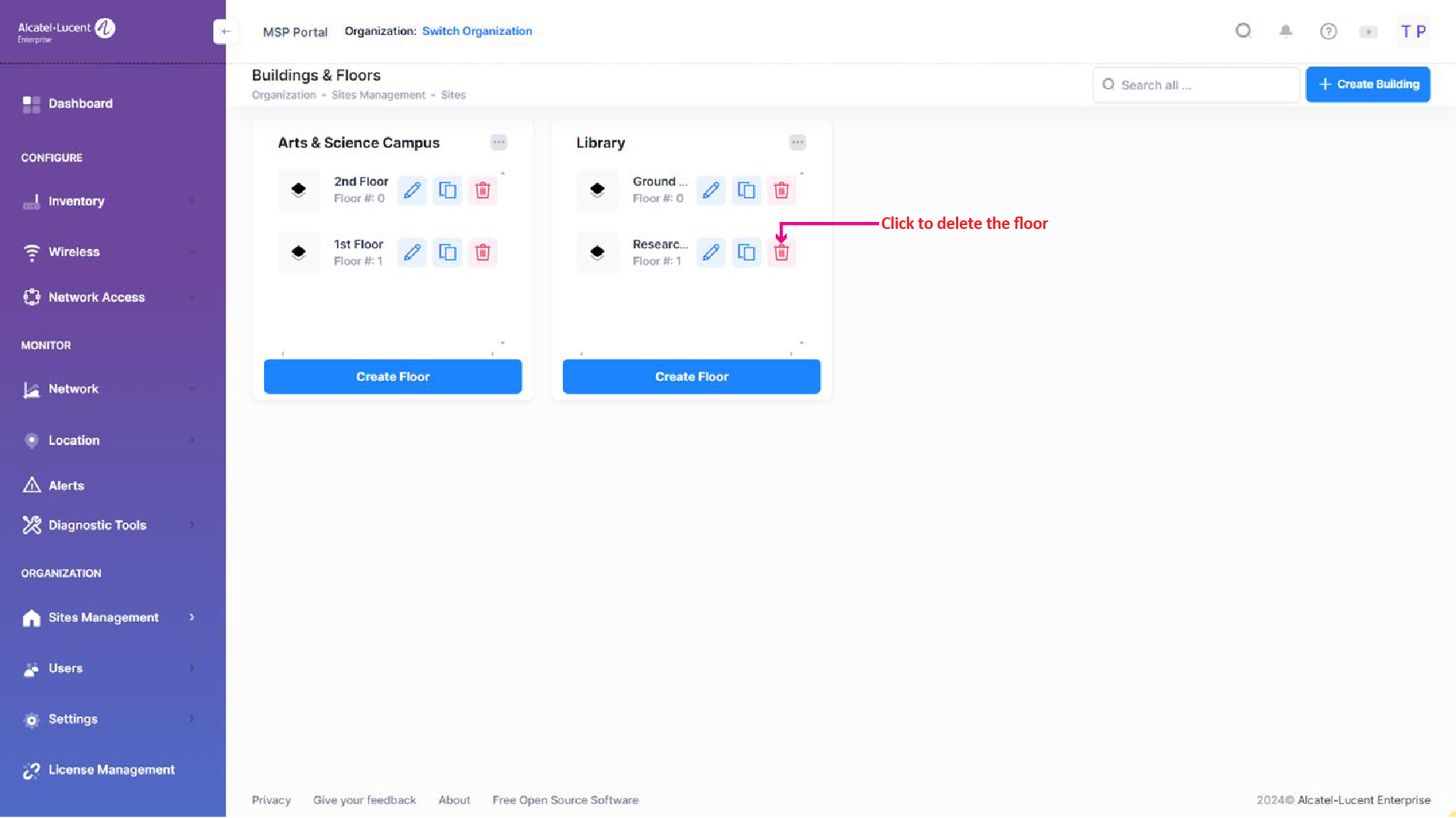Image resolution: width=1456 pixels, height=818 pixels.
Task: Click the Create Building button
Action: (x=1367, y=84)
